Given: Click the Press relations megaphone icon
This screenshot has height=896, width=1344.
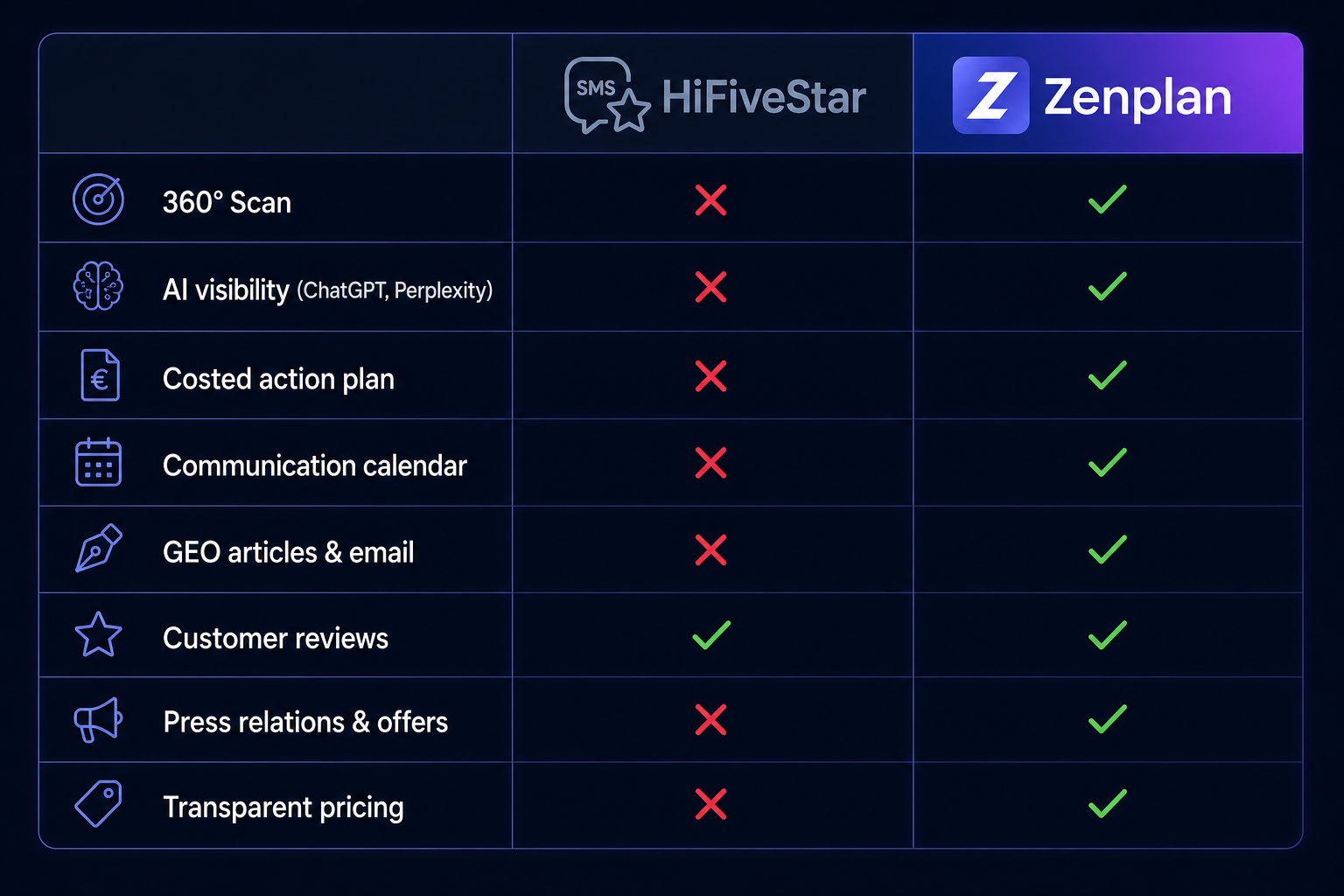Looking at the screenshot, I should pyautogui.click(x=97, y=719).
